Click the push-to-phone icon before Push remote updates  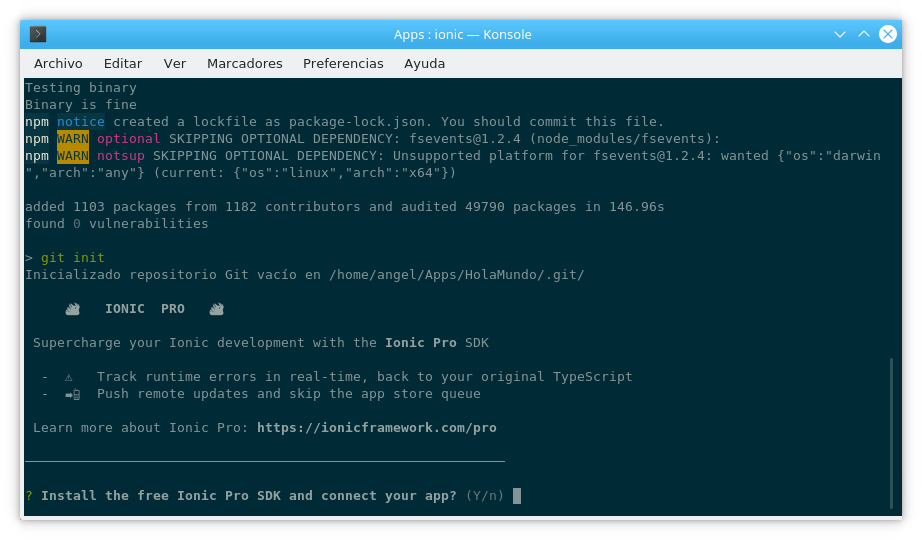coord(73,395)
